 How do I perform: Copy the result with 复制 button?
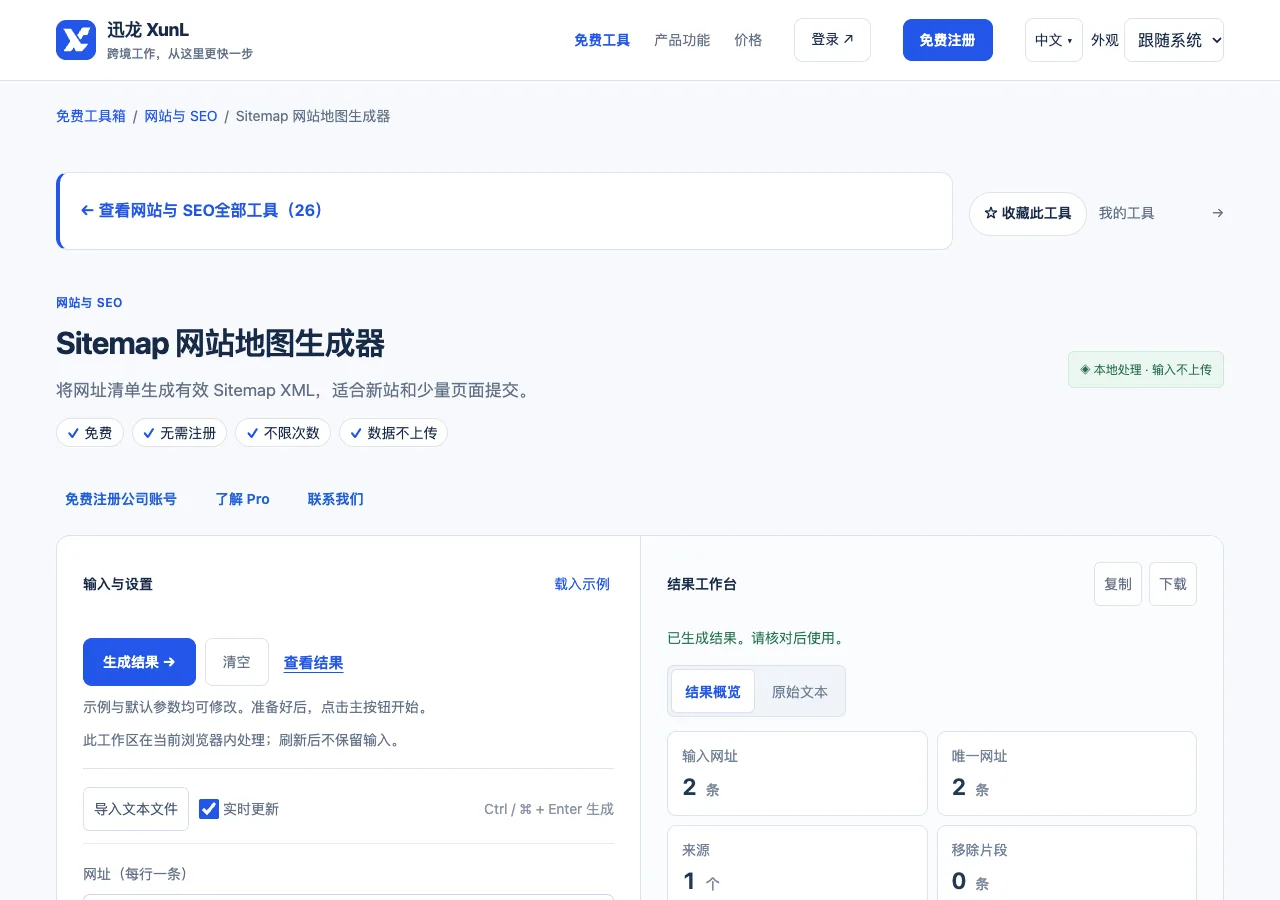coord(1118,584)
